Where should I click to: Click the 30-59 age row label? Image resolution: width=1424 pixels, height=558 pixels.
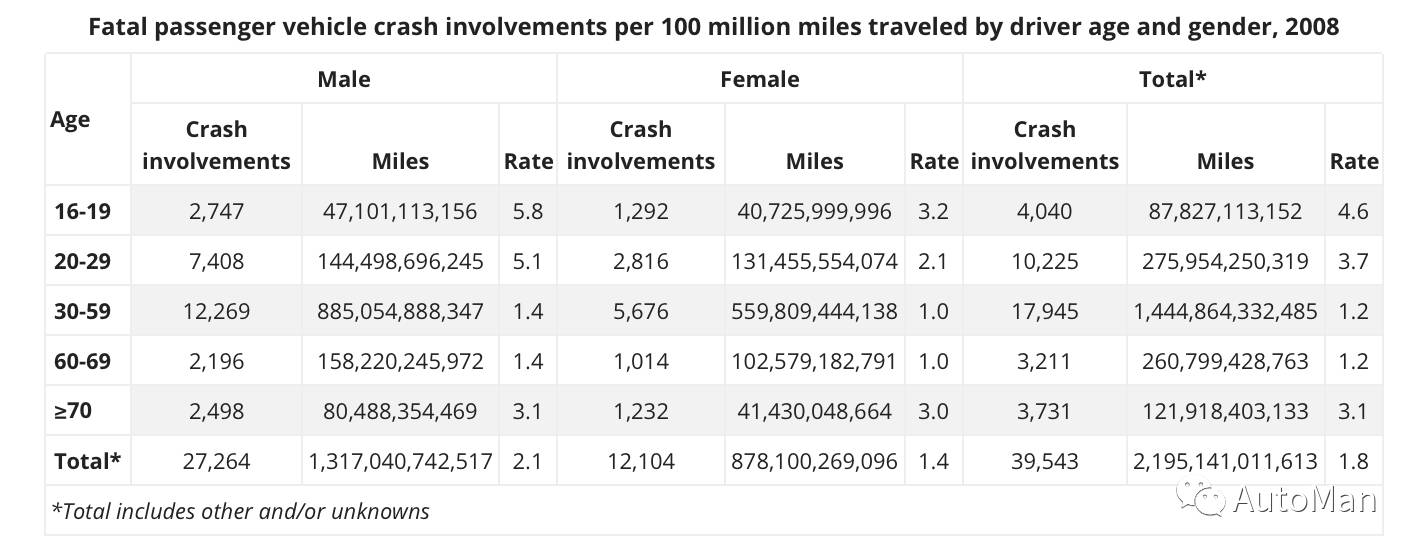click(x=82, y=311)
